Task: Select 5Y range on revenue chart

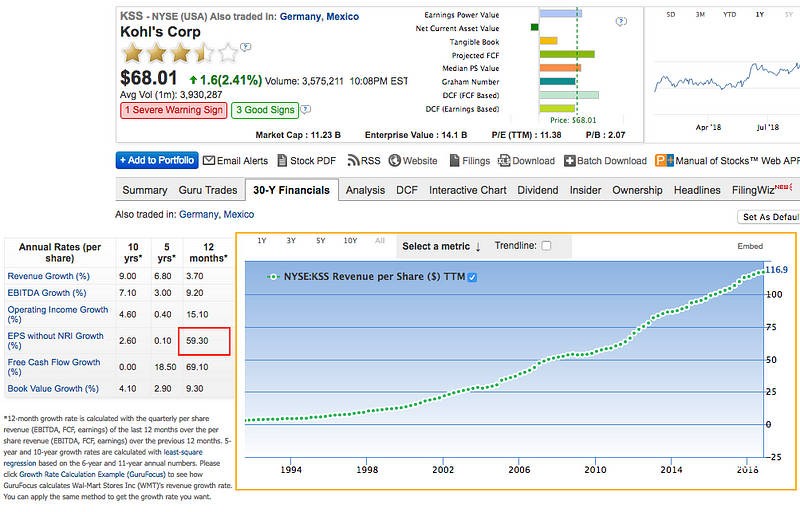Action: pos(320,241)
